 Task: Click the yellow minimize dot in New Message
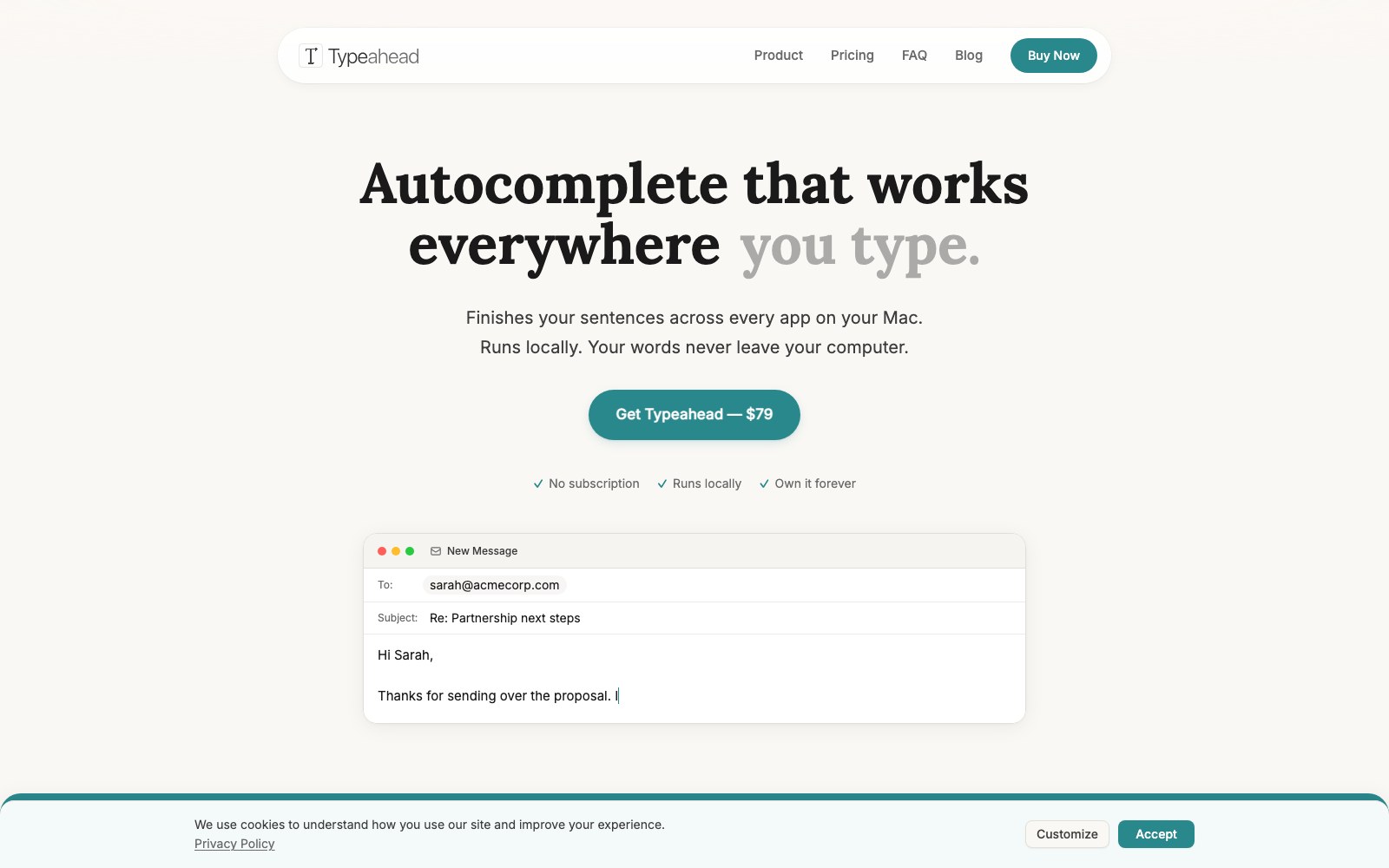coord(396,551)
